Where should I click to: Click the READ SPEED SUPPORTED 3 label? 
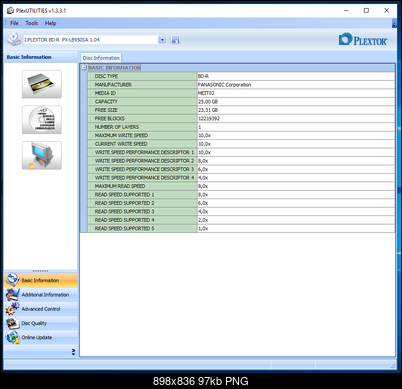124,211
